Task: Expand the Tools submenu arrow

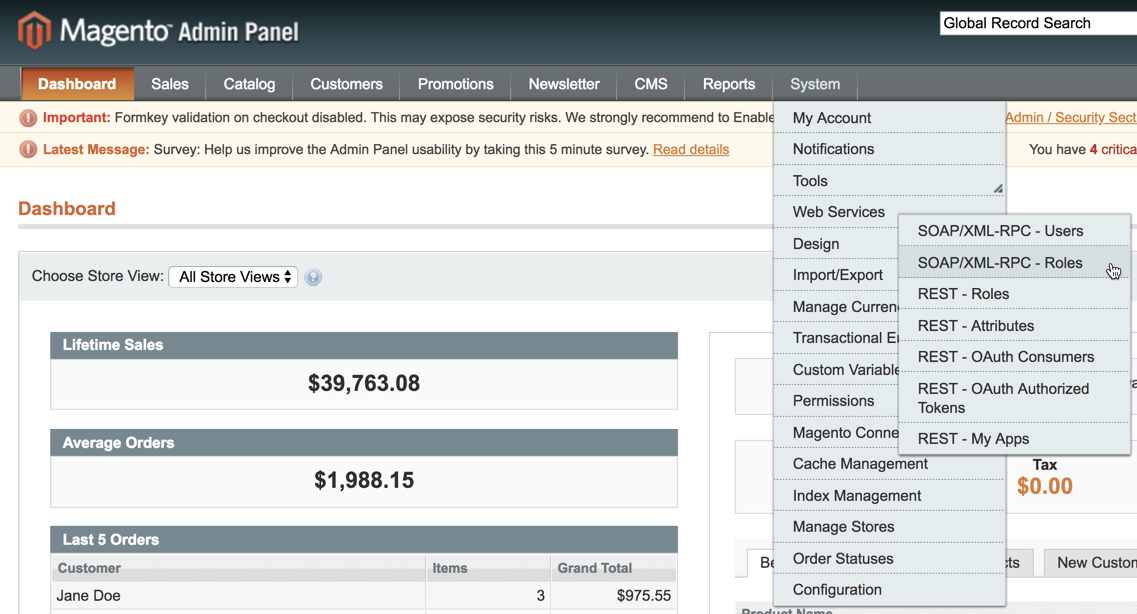Action: click(998, 188)
